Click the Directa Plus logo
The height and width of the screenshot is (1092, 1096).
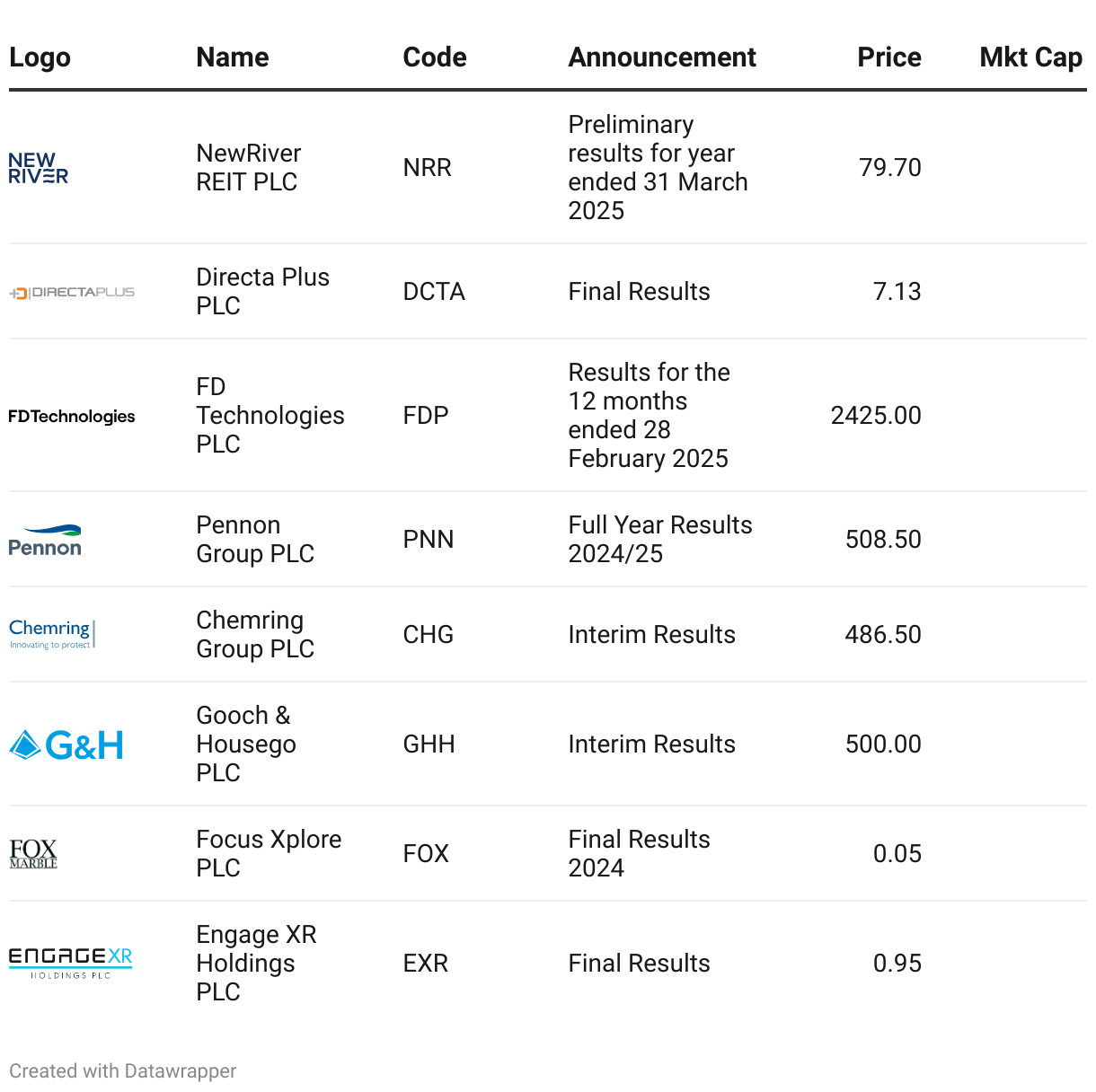tap(72, 293)
